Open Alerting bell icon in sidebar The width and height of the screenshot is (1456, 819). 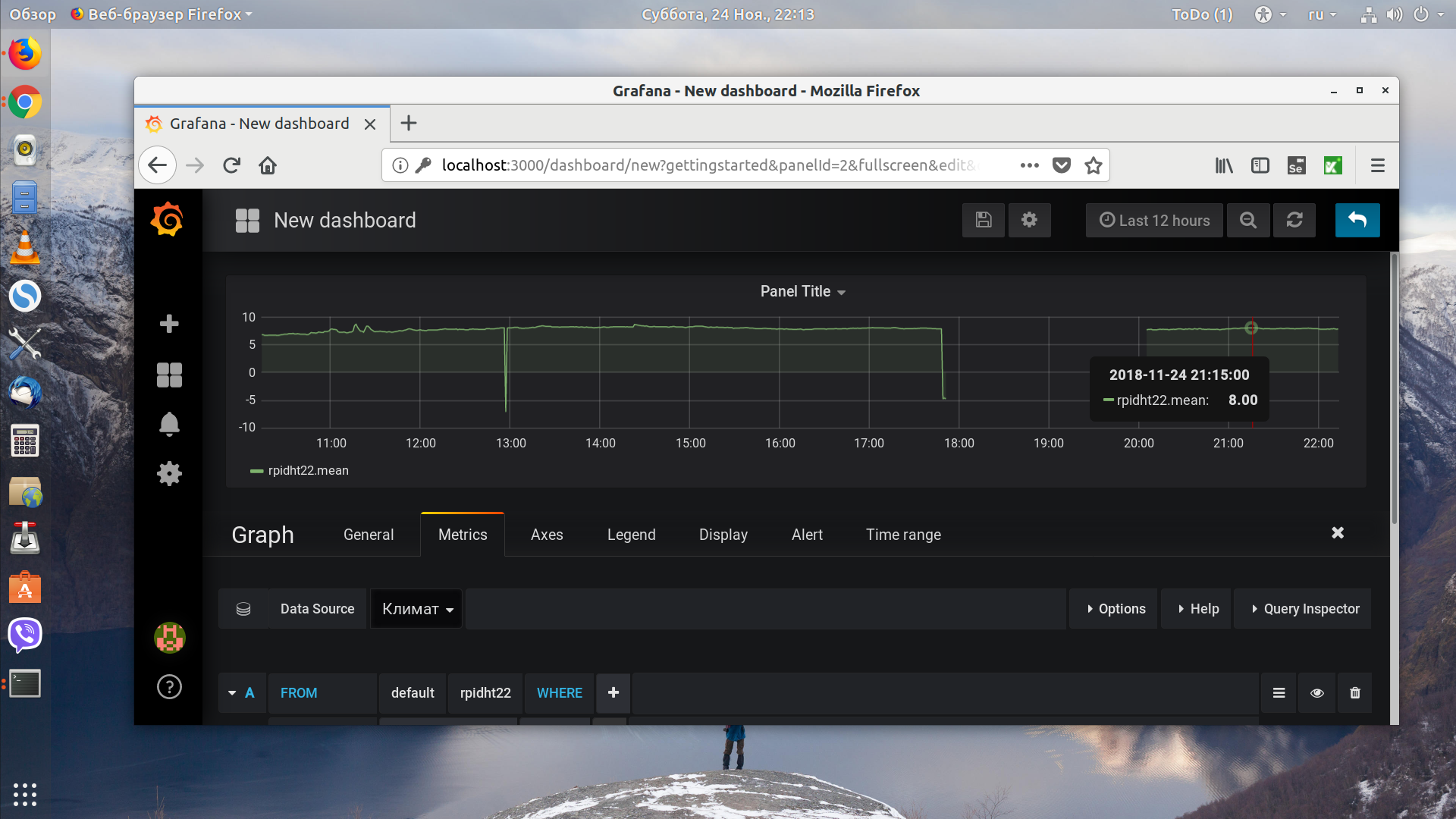[x=169, y=424]
